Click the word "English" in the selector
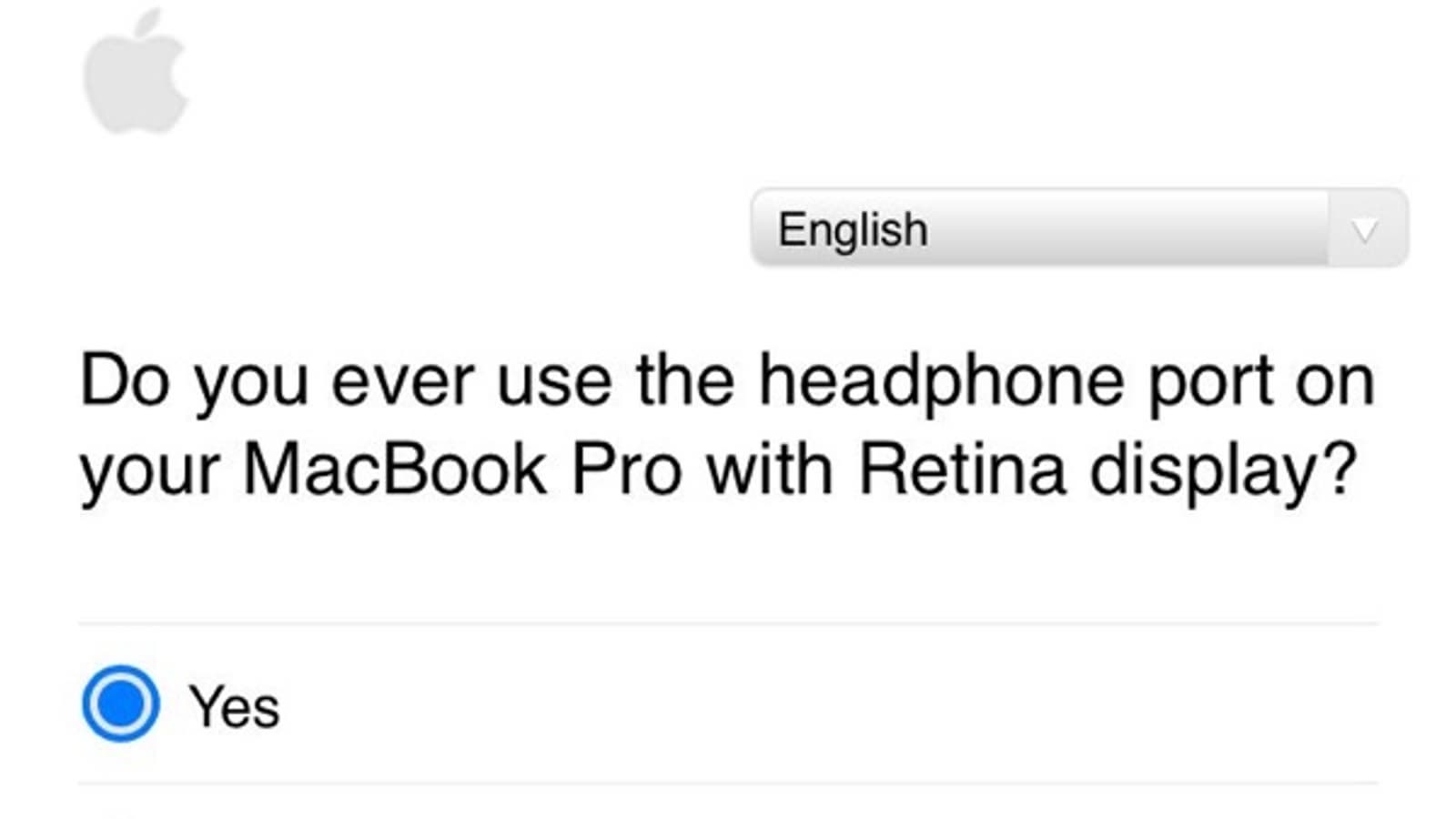This screenshot has height=819, width=1456. (x=853, y=229)
